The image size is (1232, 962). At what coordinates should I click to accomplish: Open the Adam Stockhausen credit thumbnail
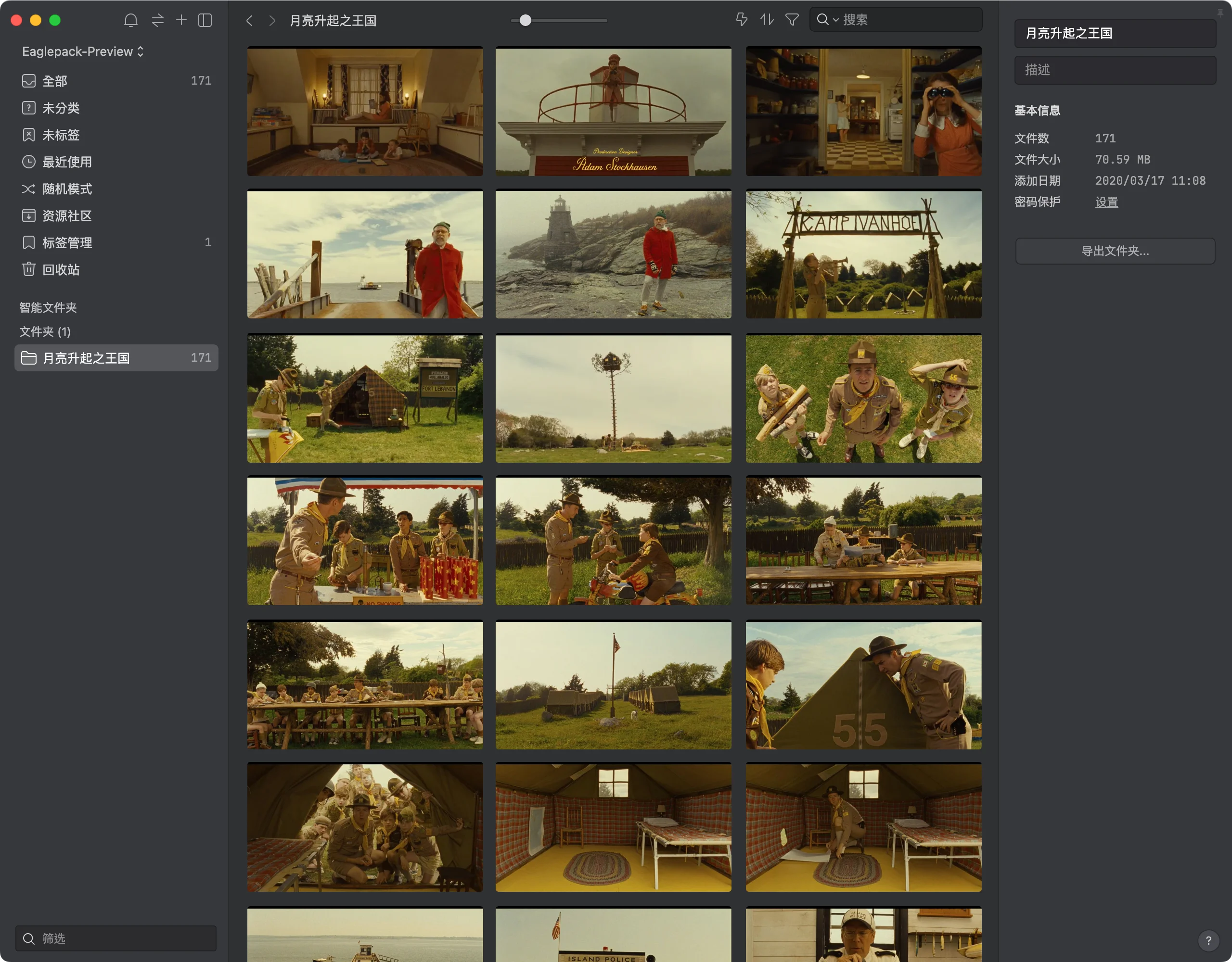[613, 111]
